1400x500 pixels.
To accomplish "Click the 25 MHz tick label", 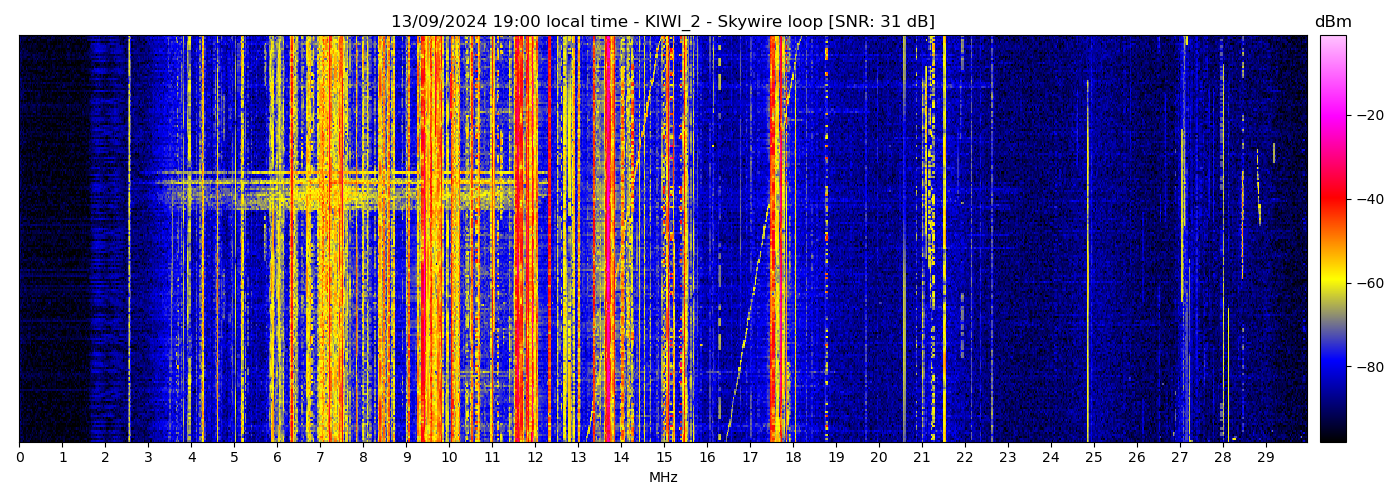I will [1093, 458].
